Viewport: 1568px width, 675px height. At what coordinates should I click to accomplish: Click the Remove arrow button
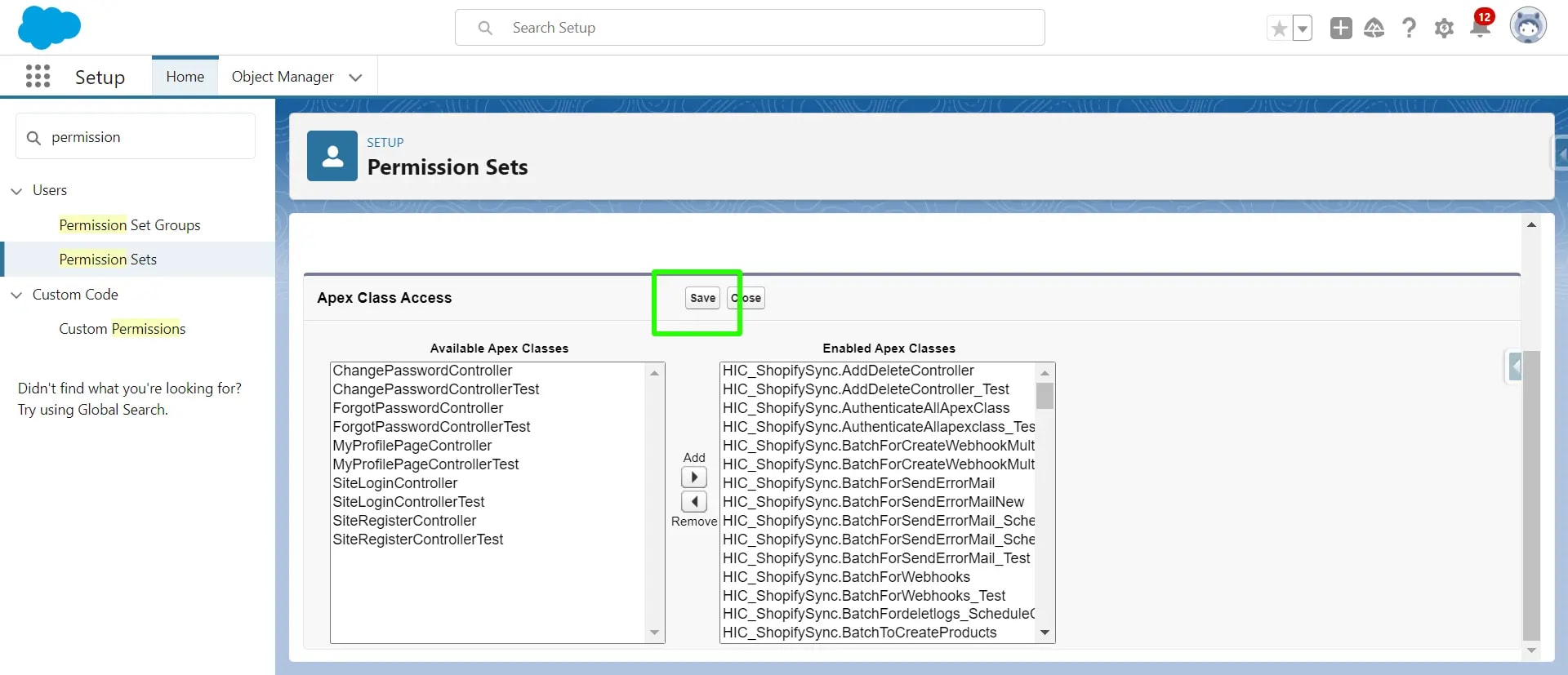[x=694, y=501]
